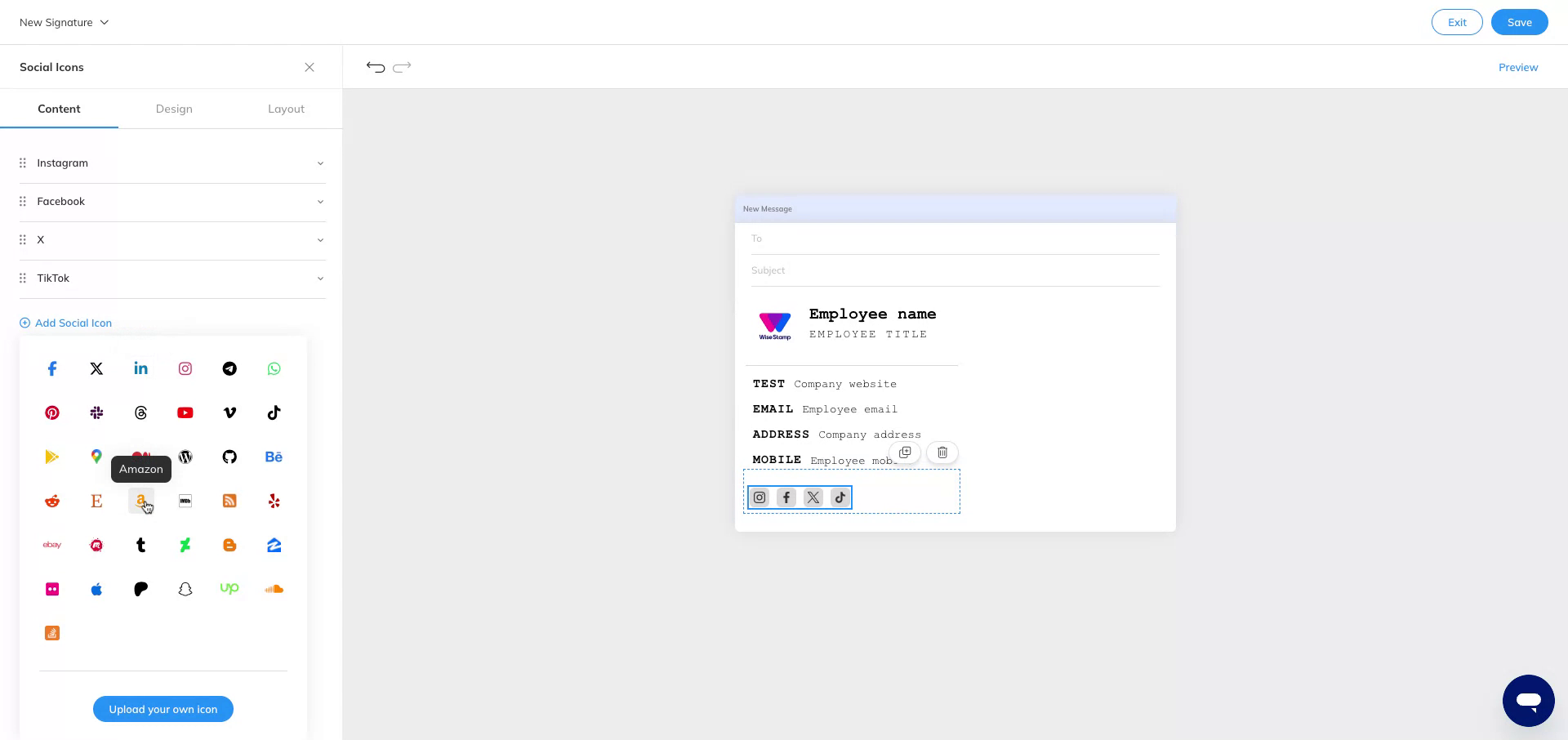Select the SoundCloud icon
The height and width of the screenshot is (740, 1568).
point(274,588)
